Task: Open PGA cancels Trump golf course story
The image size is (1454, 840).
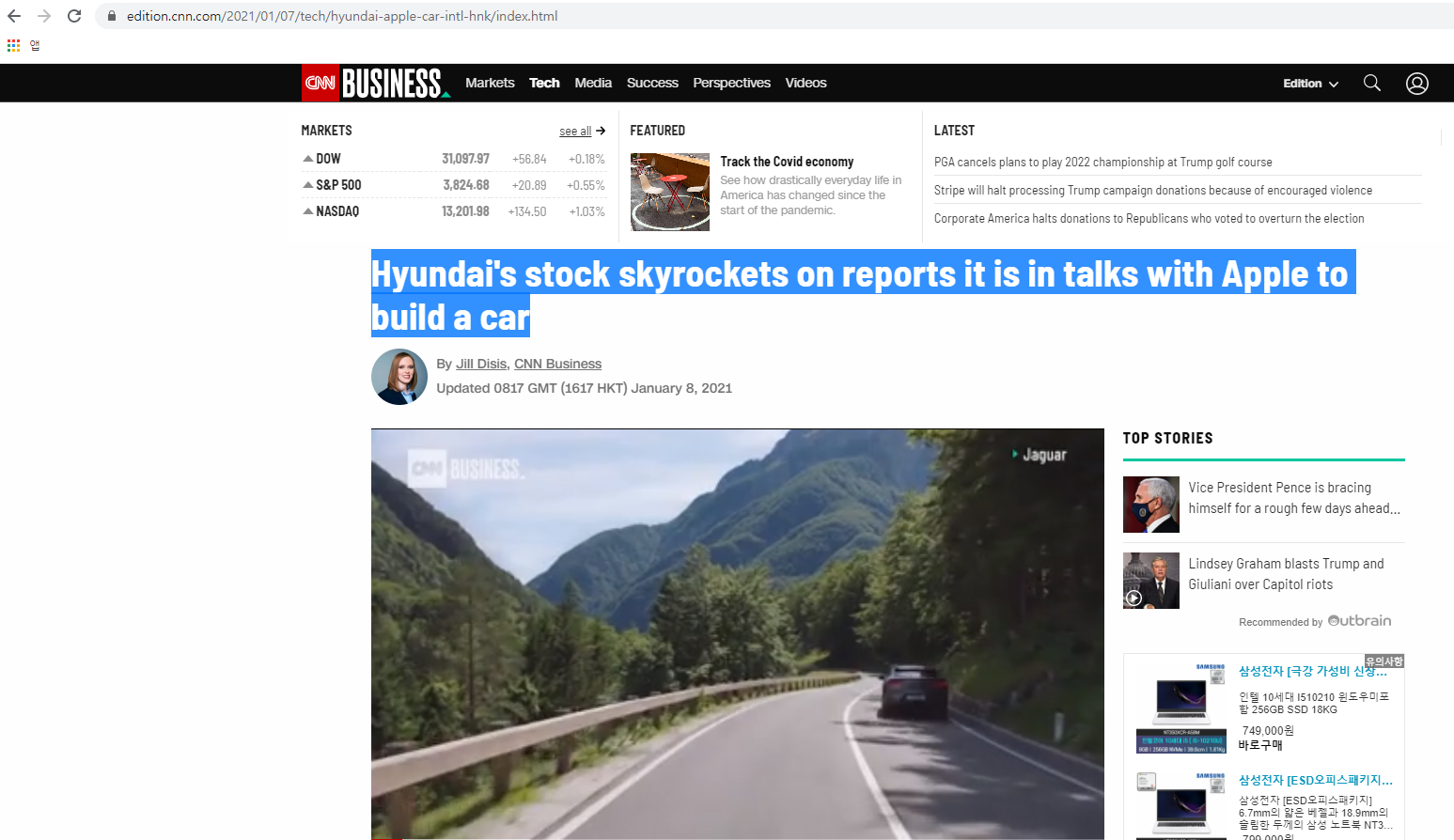Action: click(x=1102, y=163)
